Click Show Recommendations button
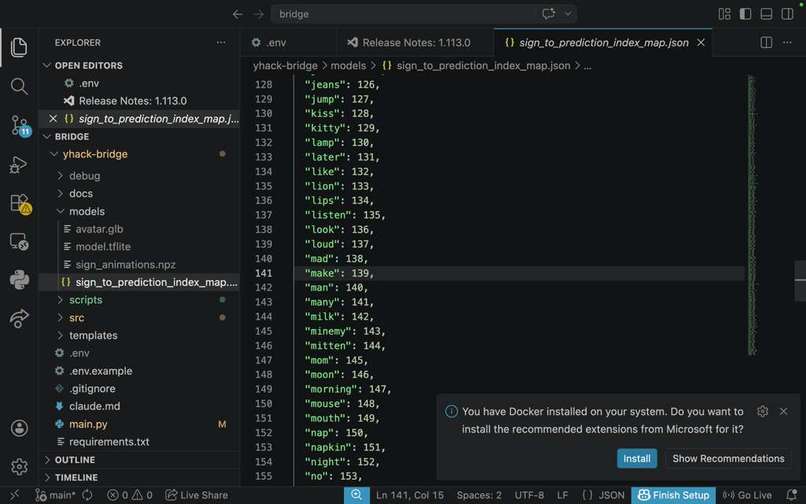This screenshot has width=806, height=504. tap(728, 458)
